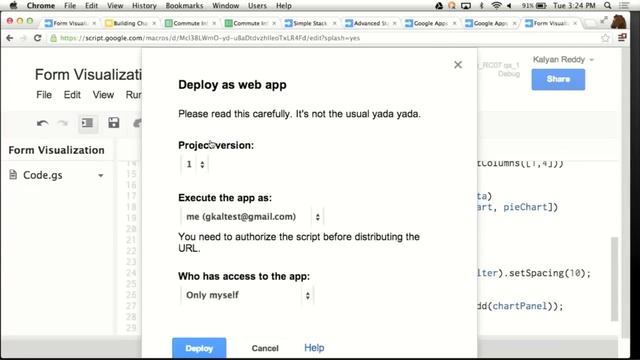640x360 pixels.
Task: Click the redo icon in toolbar
Action: point(62,123)
